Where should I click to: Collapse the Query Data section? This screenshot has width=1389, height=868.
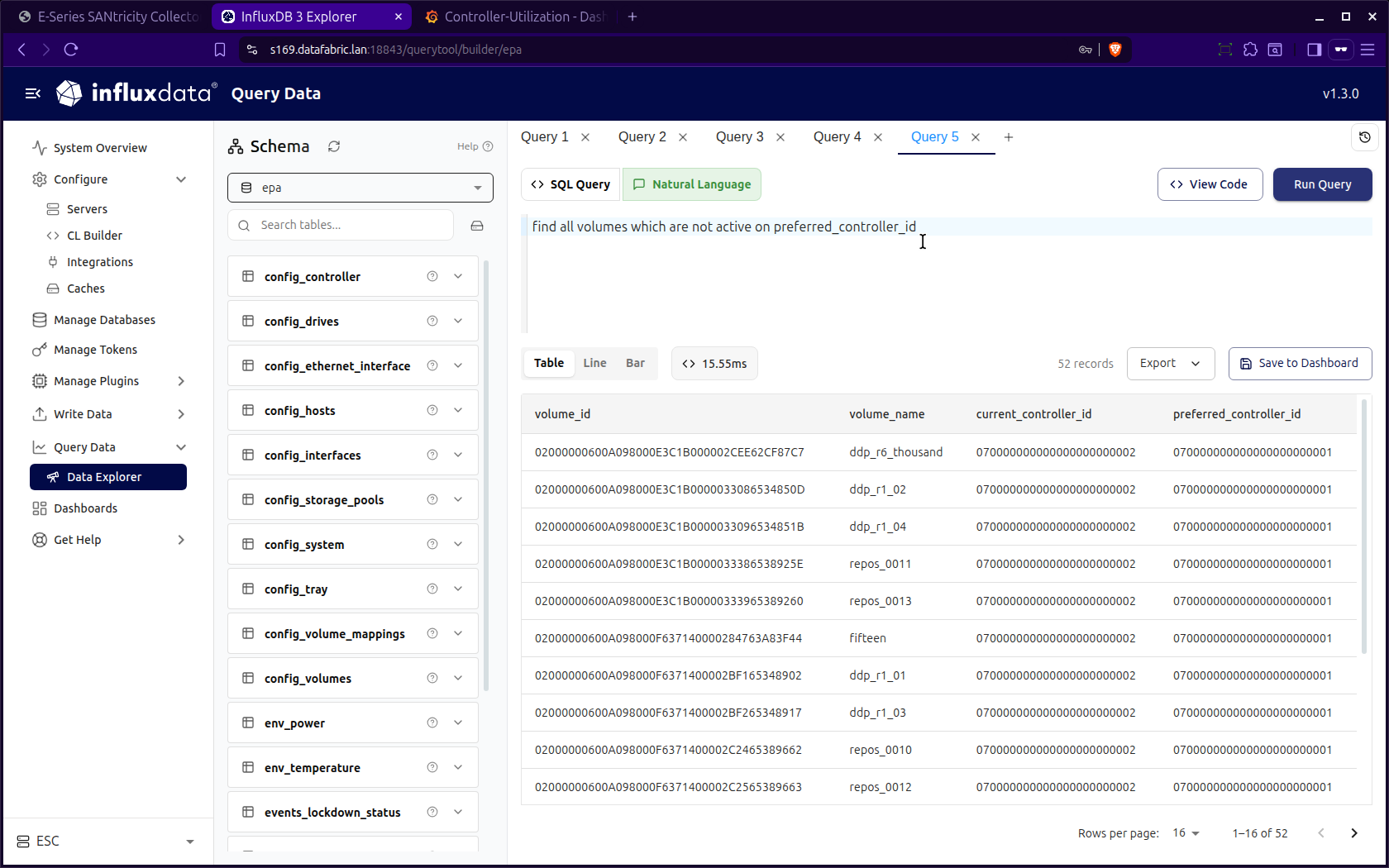181,447
